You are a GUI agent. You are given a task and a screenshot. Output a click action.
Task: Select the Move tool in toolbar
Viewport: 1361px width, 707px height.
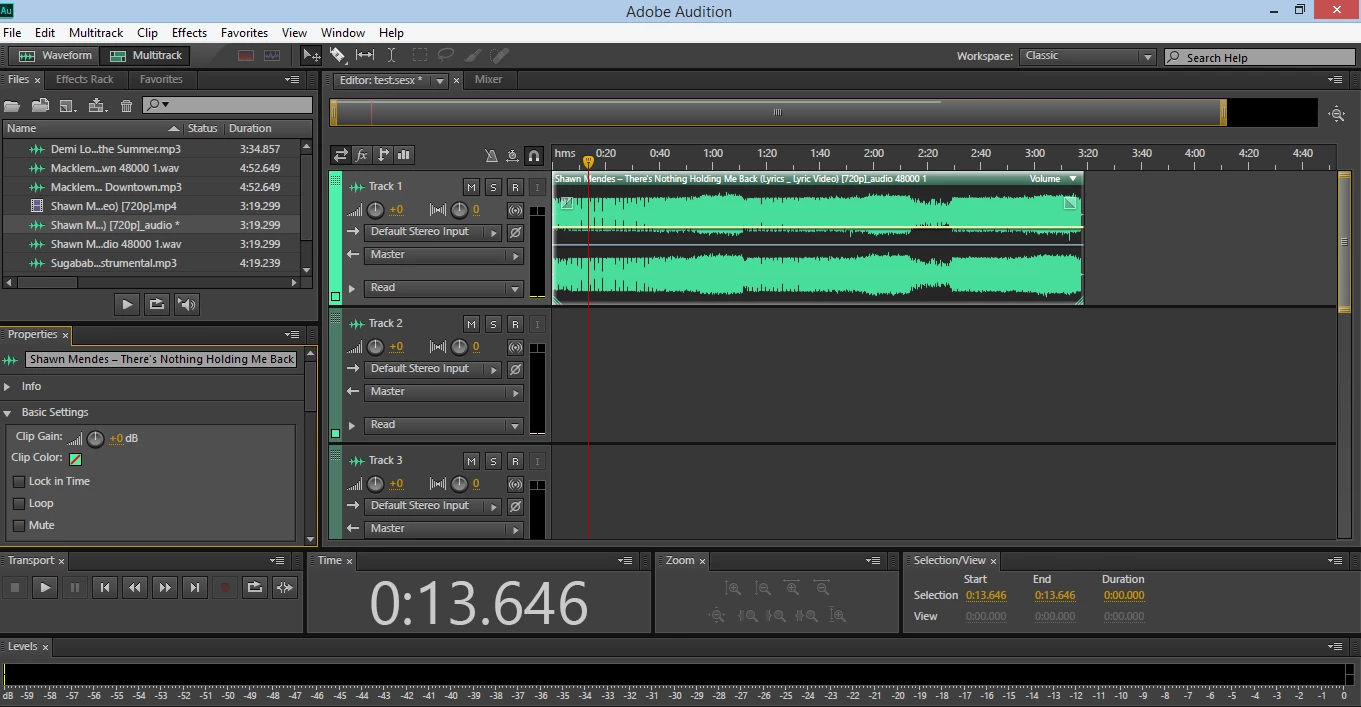(x=312, y=56)
